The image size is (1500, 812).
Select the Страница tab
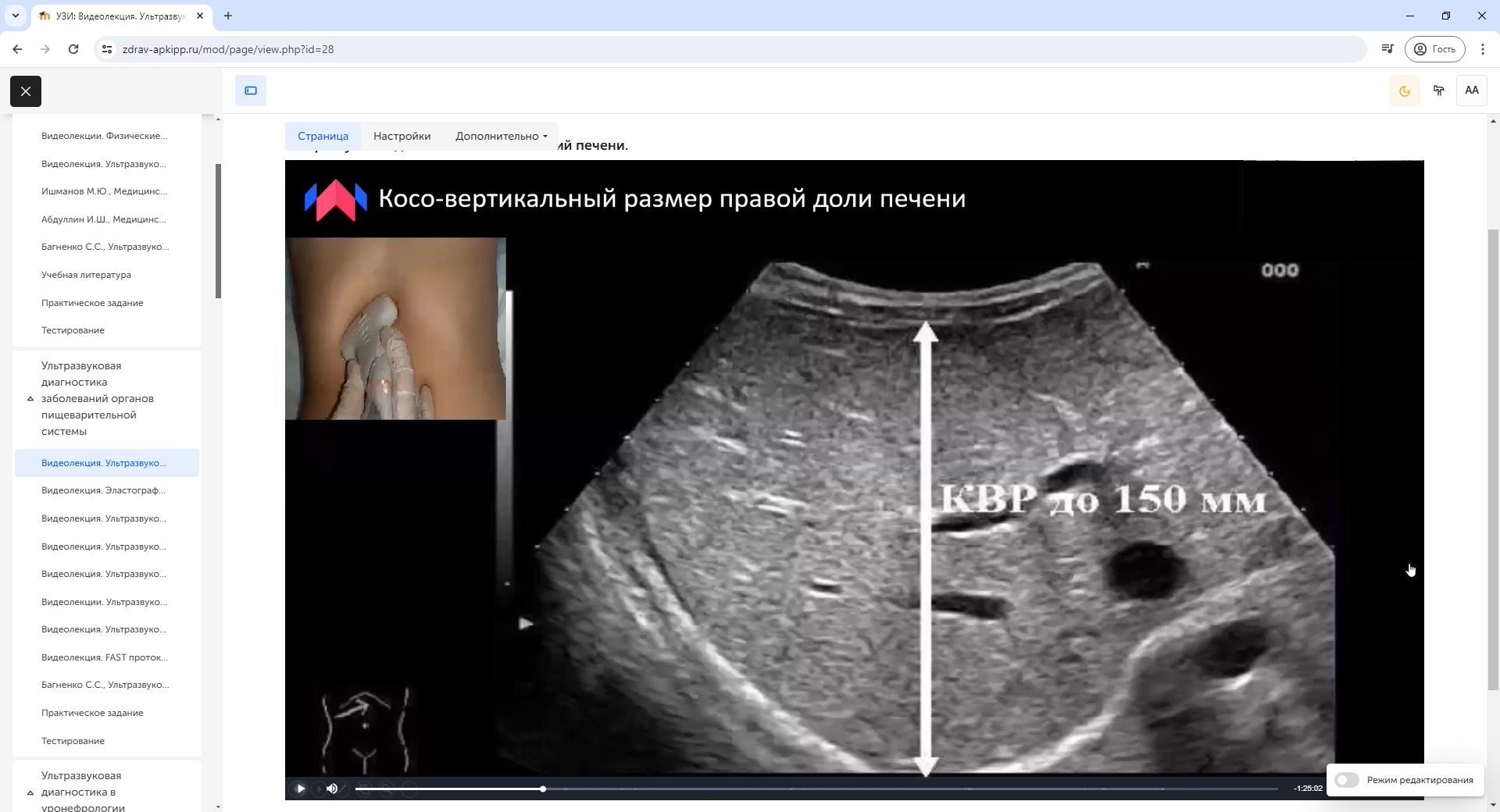coord(323,136)
